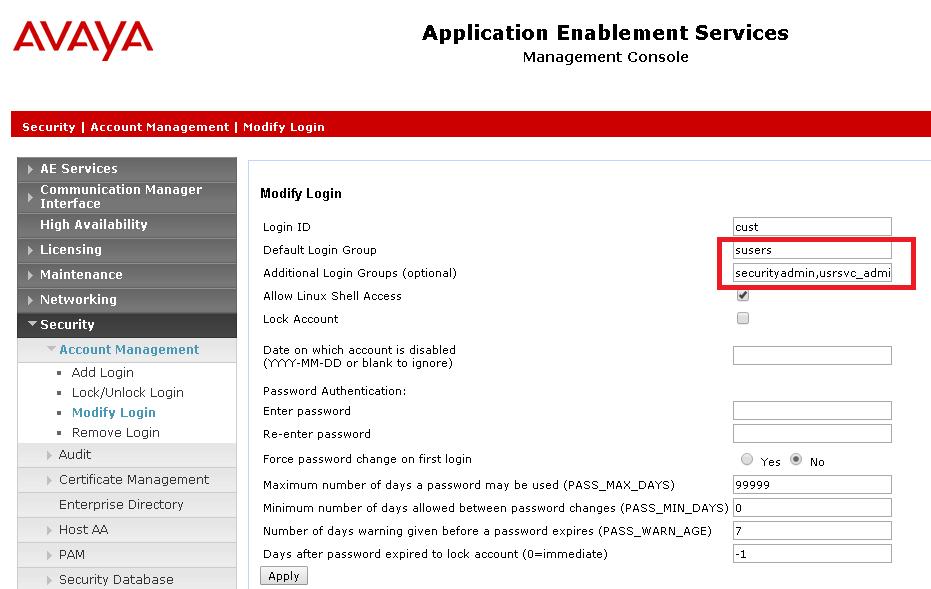
Task: Open the Enterprise Directory page
Action: (121, 504)
